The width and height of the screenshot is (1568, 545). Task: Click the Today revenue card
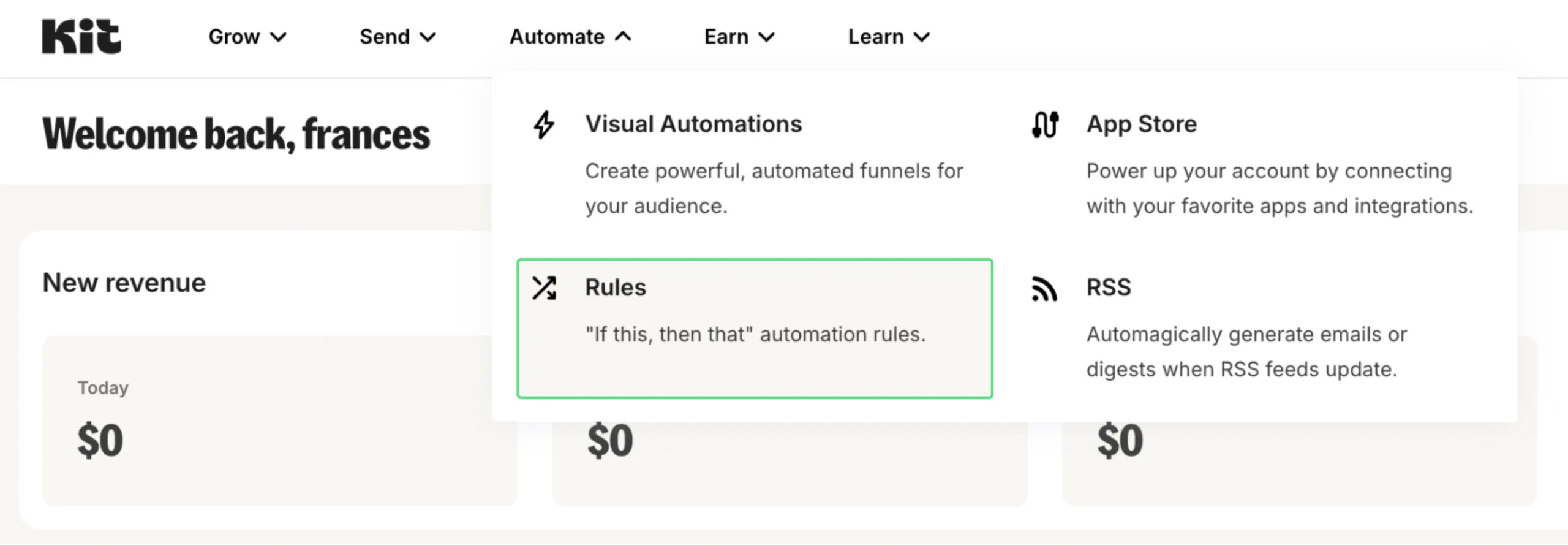pos(279,421)
